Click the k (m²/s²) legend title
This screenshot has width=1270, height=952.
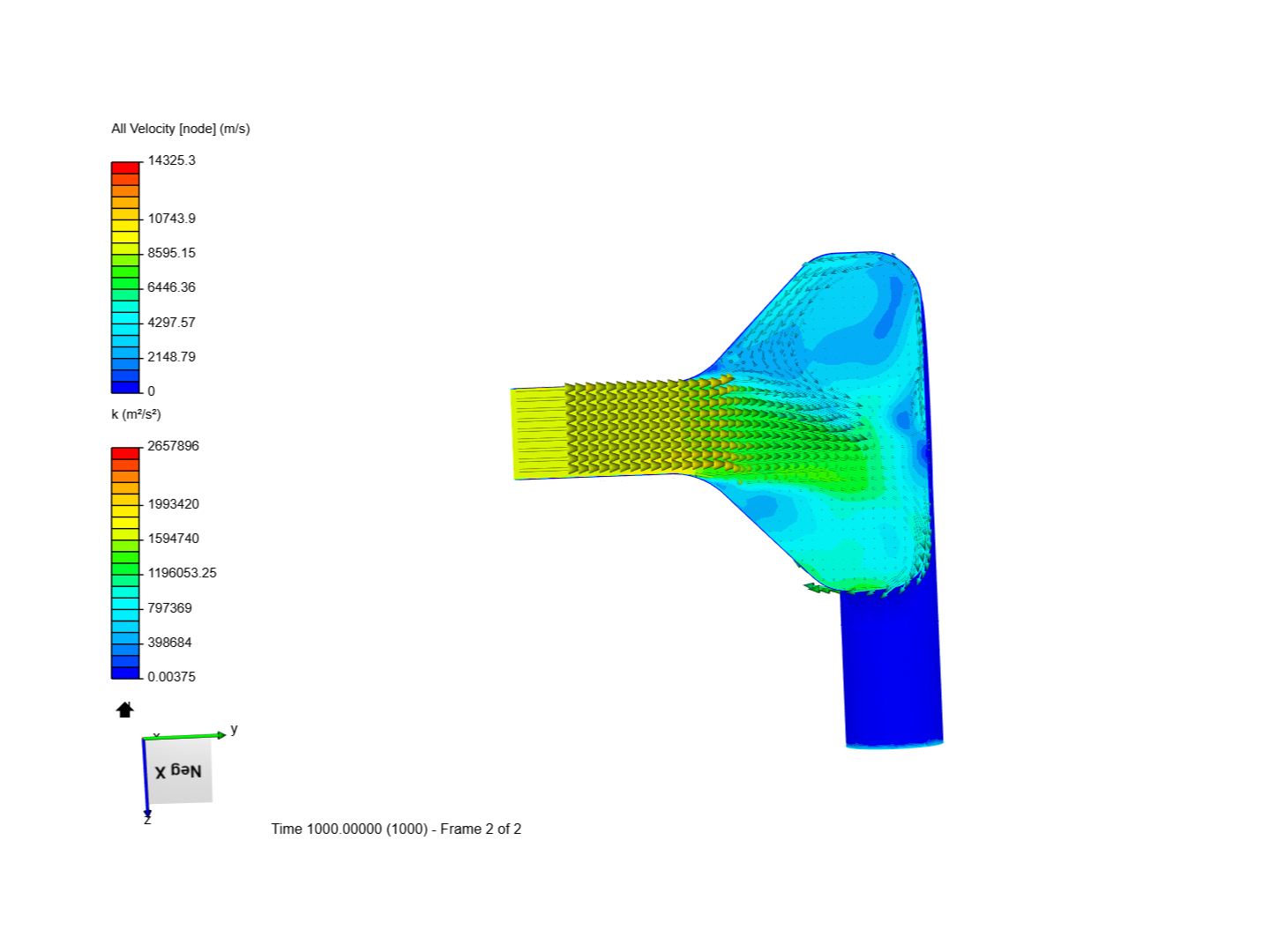[x=136, y=414]
